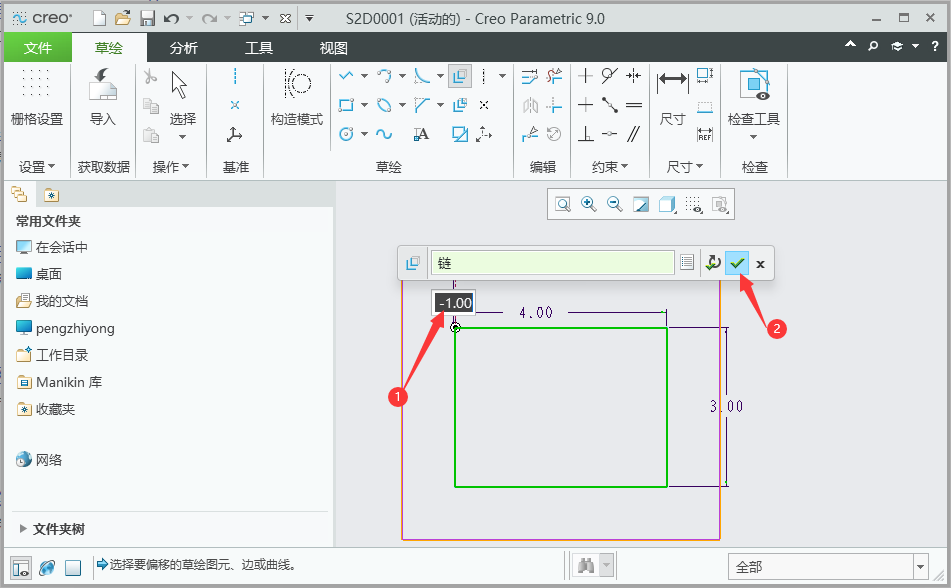Open the 全部 selection filter dropdown
951x588 pixels.
[x=920, y=567]
